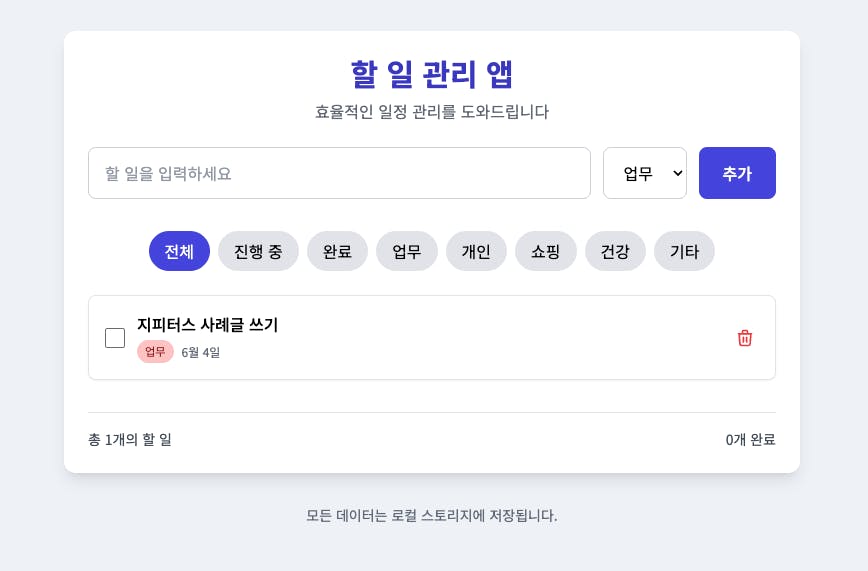The width and height of the screenshot is (868, 571).
Task: Click the 6월 4일 date label
Action: 200,352
